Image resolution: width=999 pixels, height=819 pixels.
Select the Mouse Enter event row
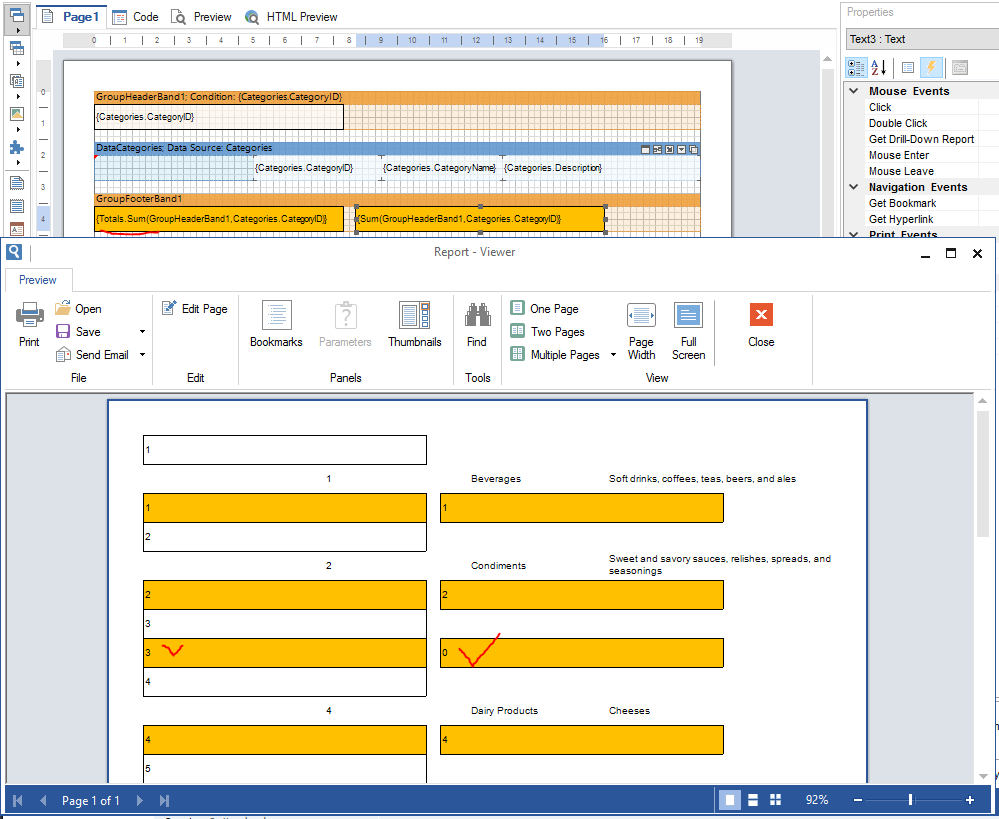tap(921, 155)
